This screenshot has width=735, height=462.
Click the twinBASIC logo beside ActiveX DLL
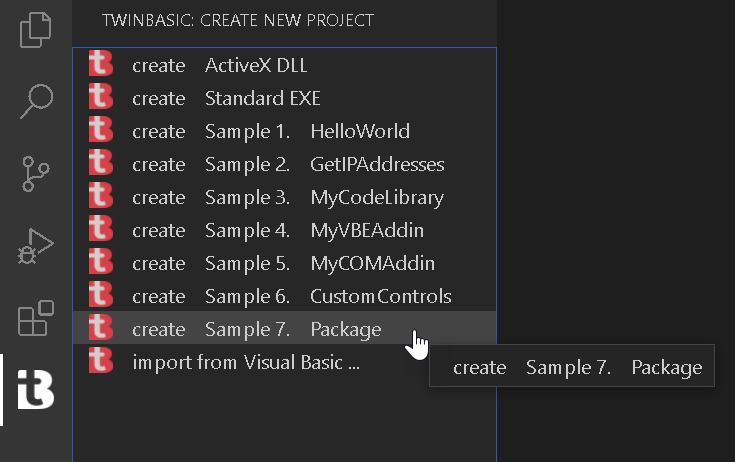tap(101, 63)
